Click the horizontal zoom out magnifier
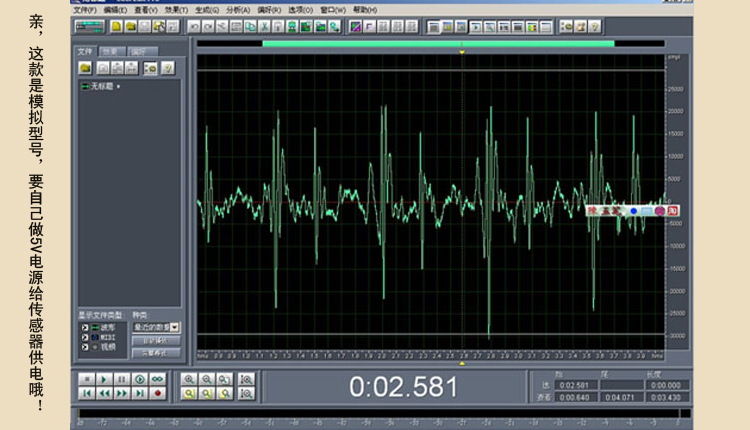 coord(207,379)
